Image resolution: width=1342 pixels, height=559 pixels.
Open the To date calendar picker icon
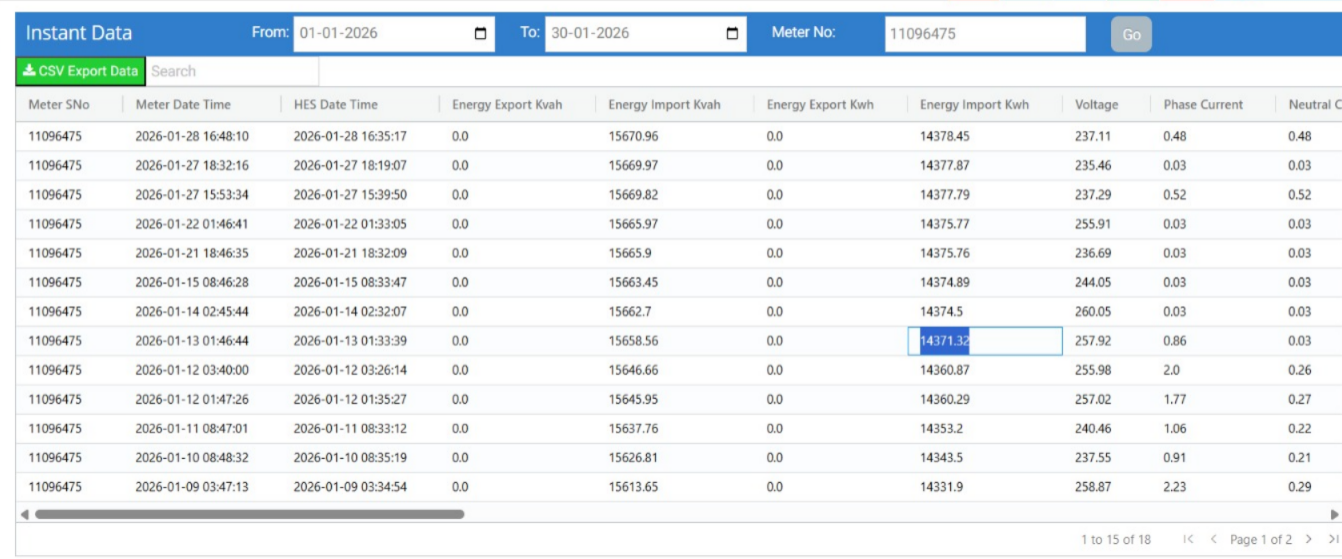733,33
